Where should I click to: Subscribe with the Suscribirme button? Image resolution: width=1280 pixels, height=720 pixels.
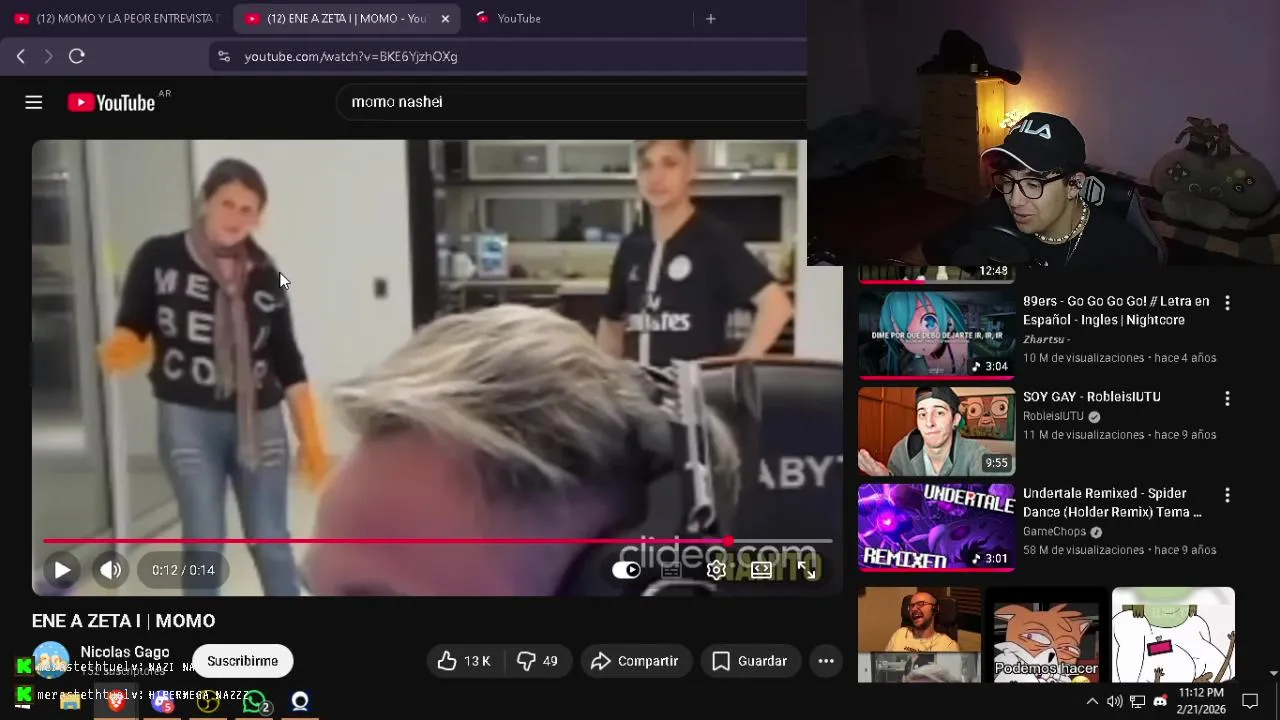242,661
